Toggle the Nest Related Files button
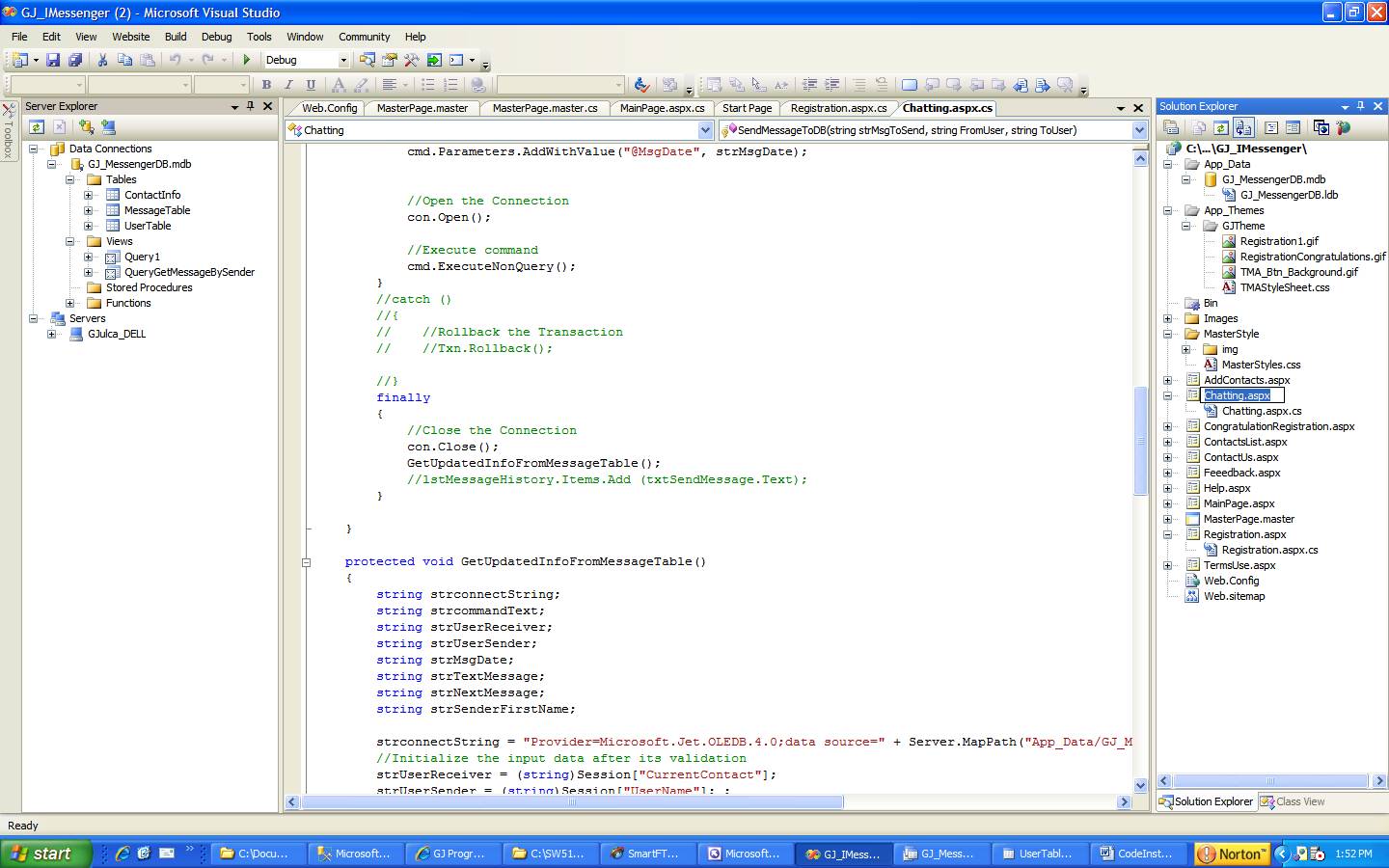 [1243, 127]
